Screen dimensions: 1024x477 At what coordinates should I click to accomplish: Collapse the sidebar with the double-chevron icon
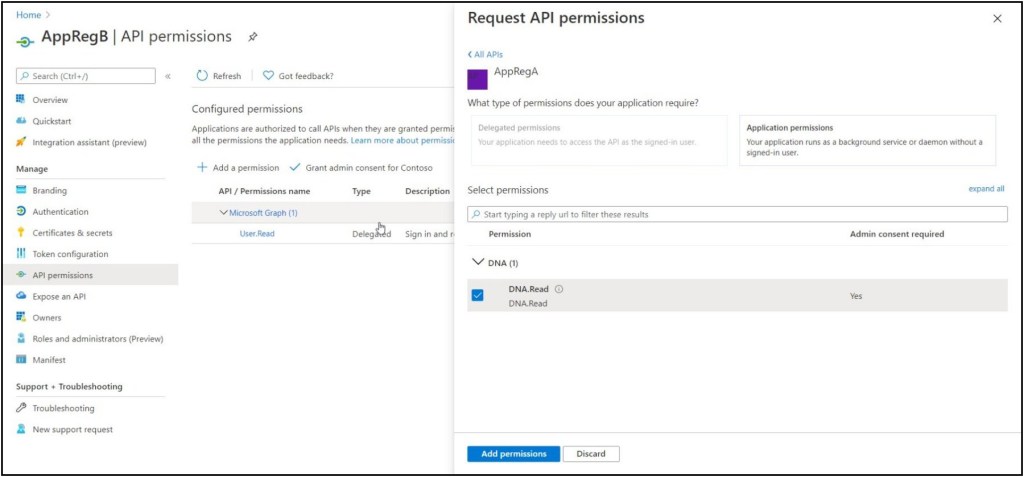click(168, 76)
